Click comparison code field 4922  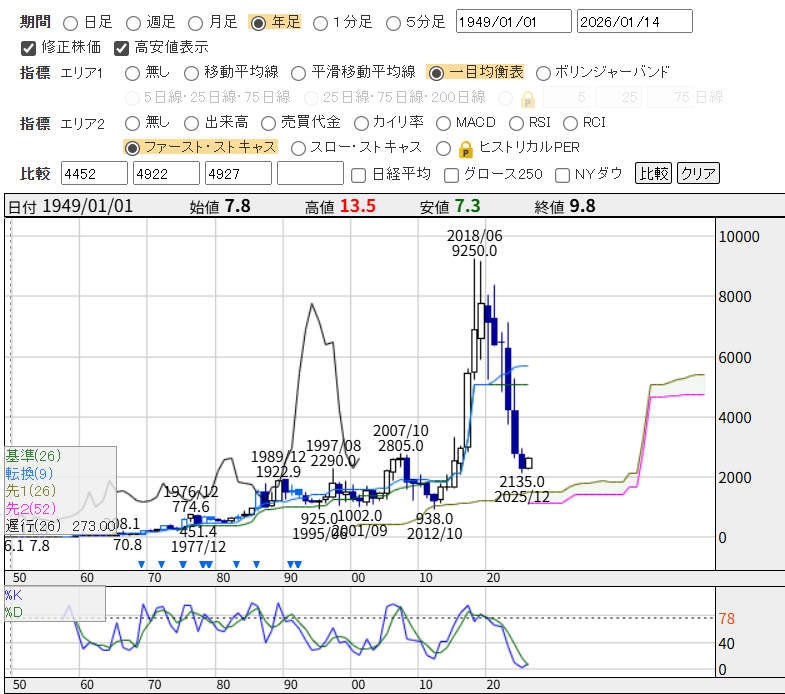click(166, 173)
